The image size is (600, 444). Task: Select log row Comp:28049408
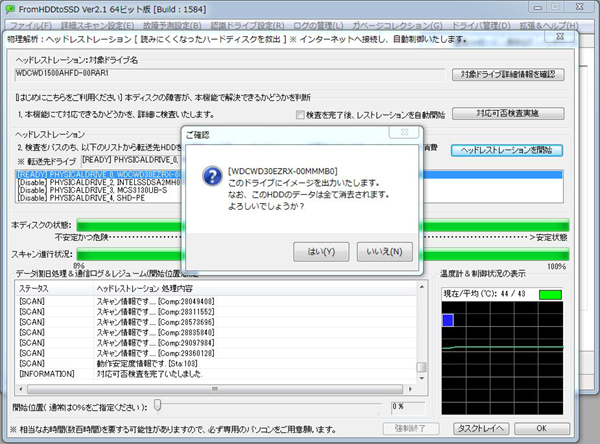(x=216, y=301)
